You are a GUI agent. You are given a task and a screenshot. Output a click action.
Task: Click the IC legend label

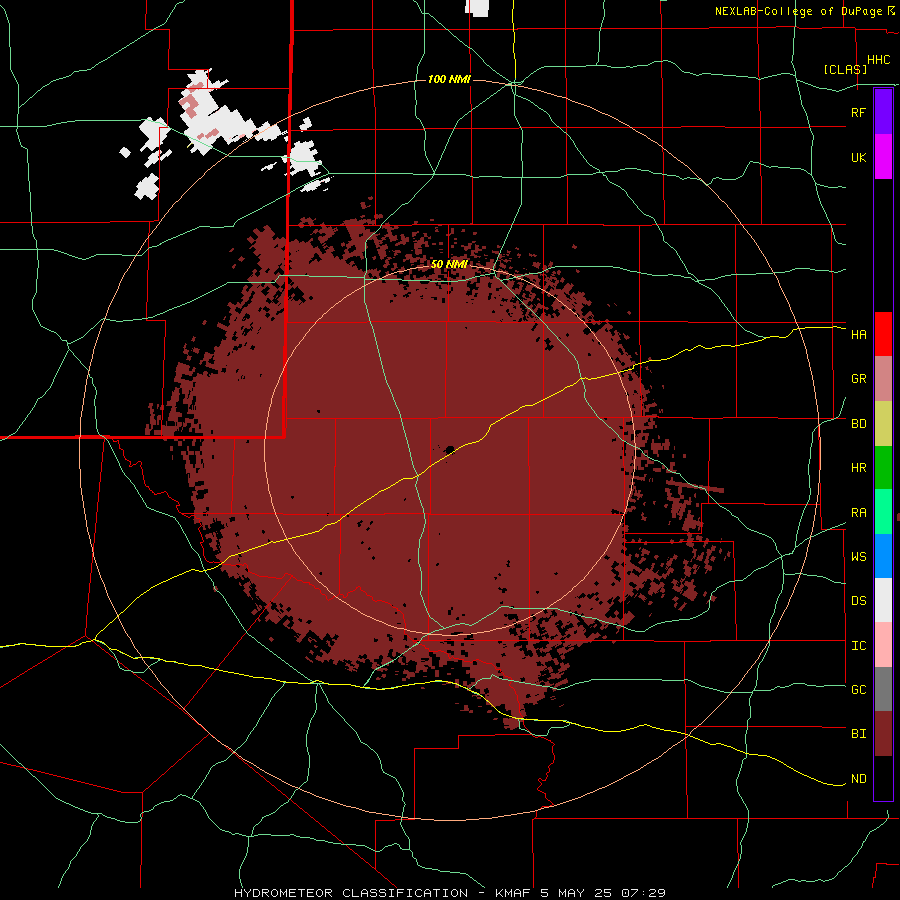858,646
